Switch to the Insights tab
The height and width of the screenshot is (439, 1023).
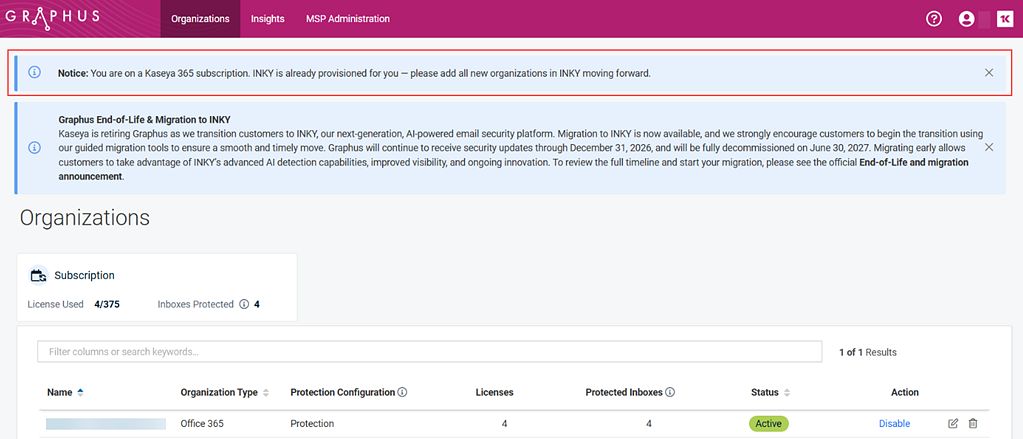pos(267,19)
